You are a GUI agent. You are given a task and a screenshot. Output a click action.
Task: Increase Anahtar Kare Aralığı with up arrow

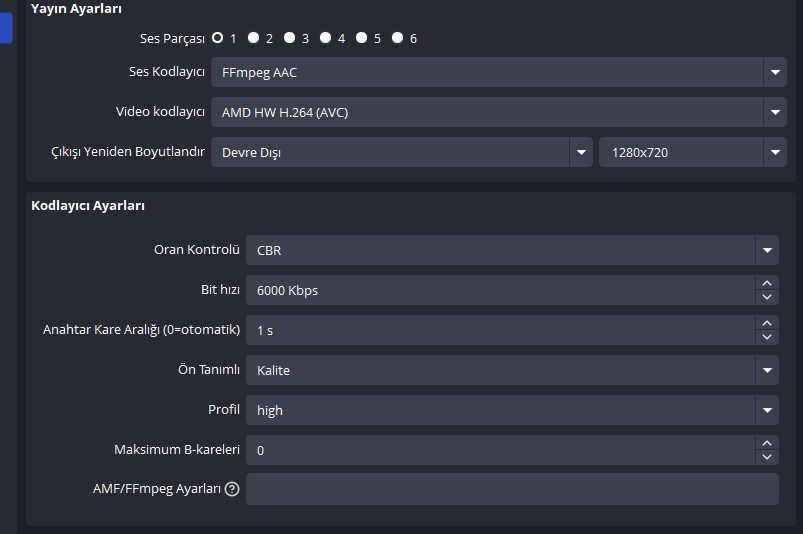click(767, 323)
